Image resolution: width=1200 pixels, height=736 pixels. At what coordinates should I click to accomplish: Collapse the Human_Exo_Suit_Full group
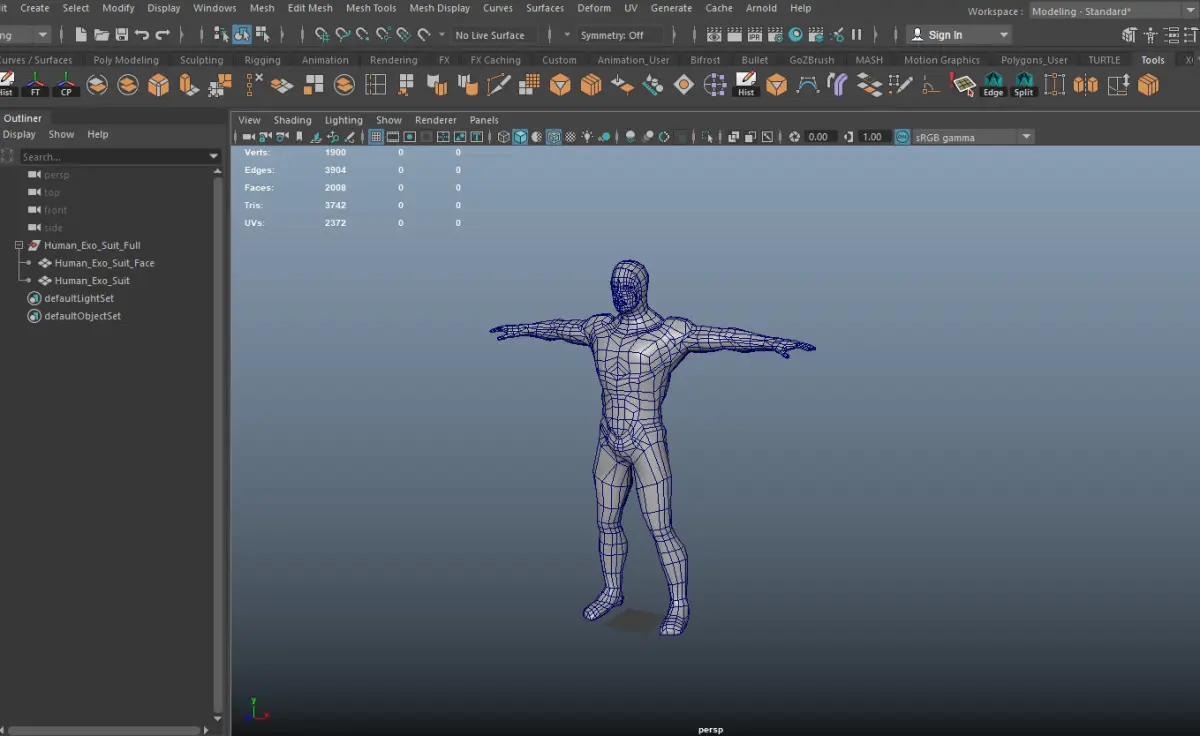pos(19,245)
